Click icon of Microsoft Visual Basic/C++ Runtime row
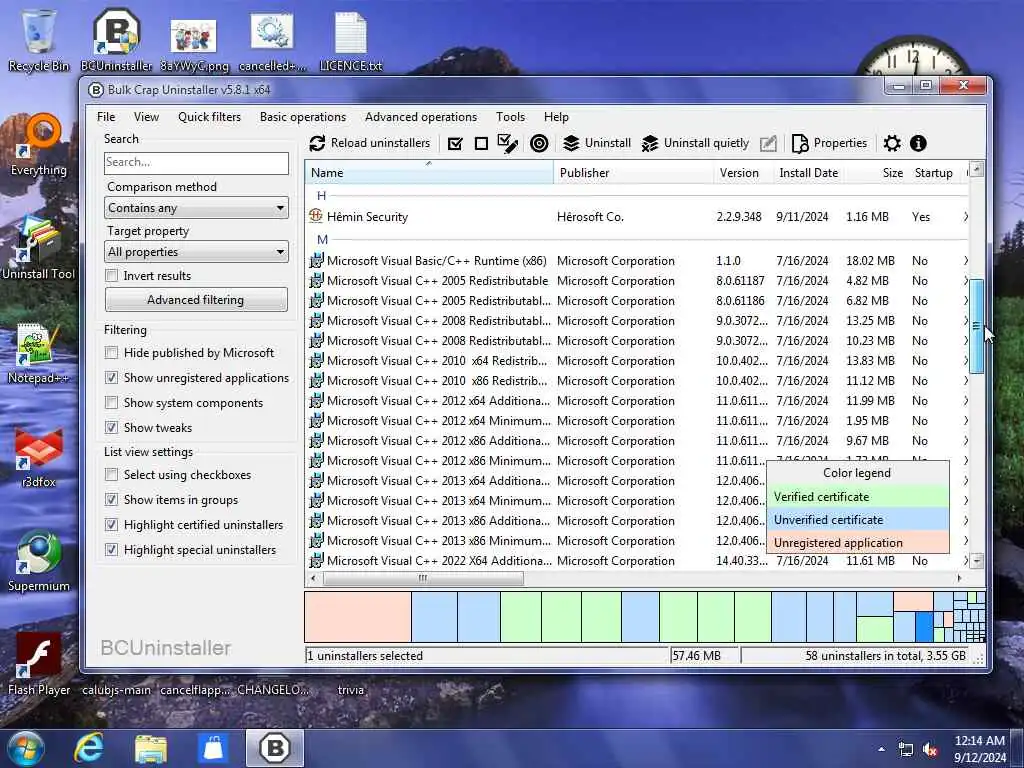The image size is (1024, 768). coord(316,261)
